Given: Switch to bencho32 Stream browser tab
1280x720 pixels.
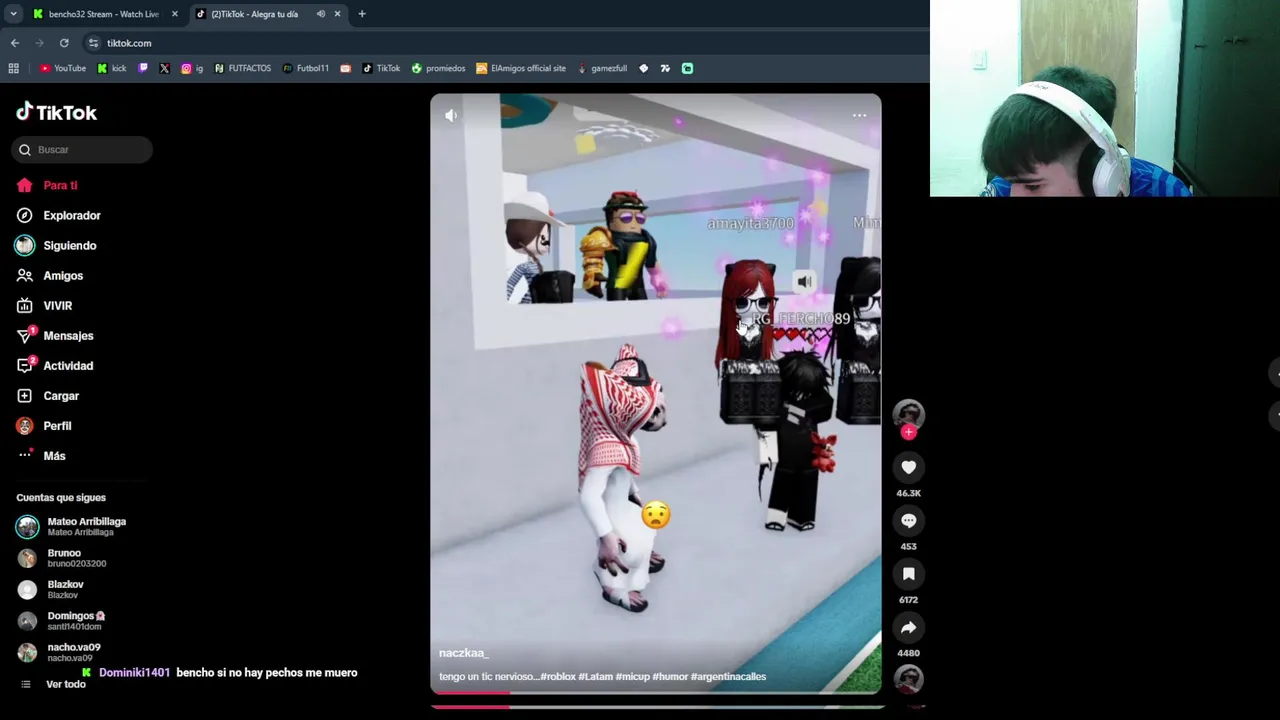Looking at the screenshot, I should [97, 14].
